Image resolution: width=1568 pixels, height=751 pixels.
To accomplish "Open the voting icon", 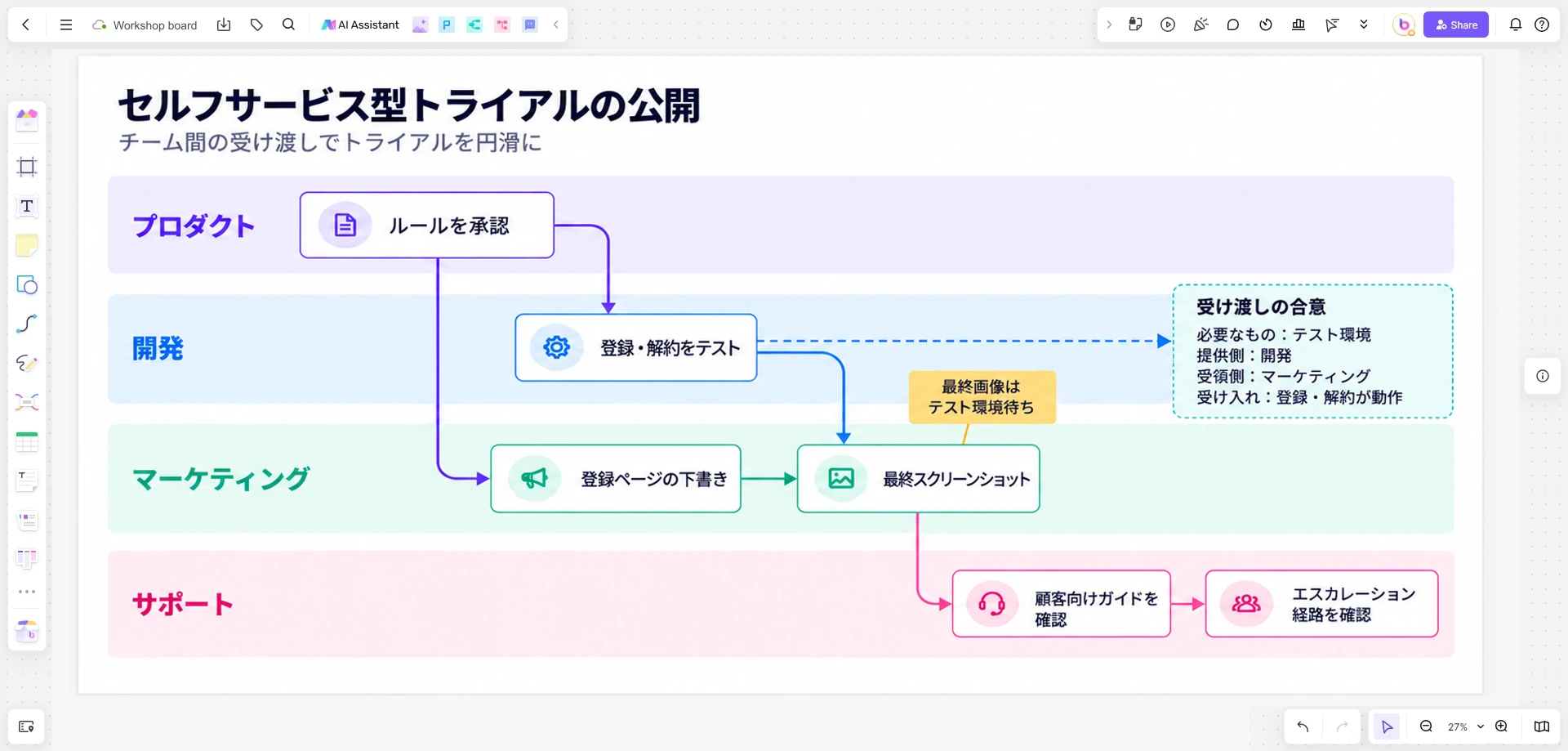I will [1298, 25].
